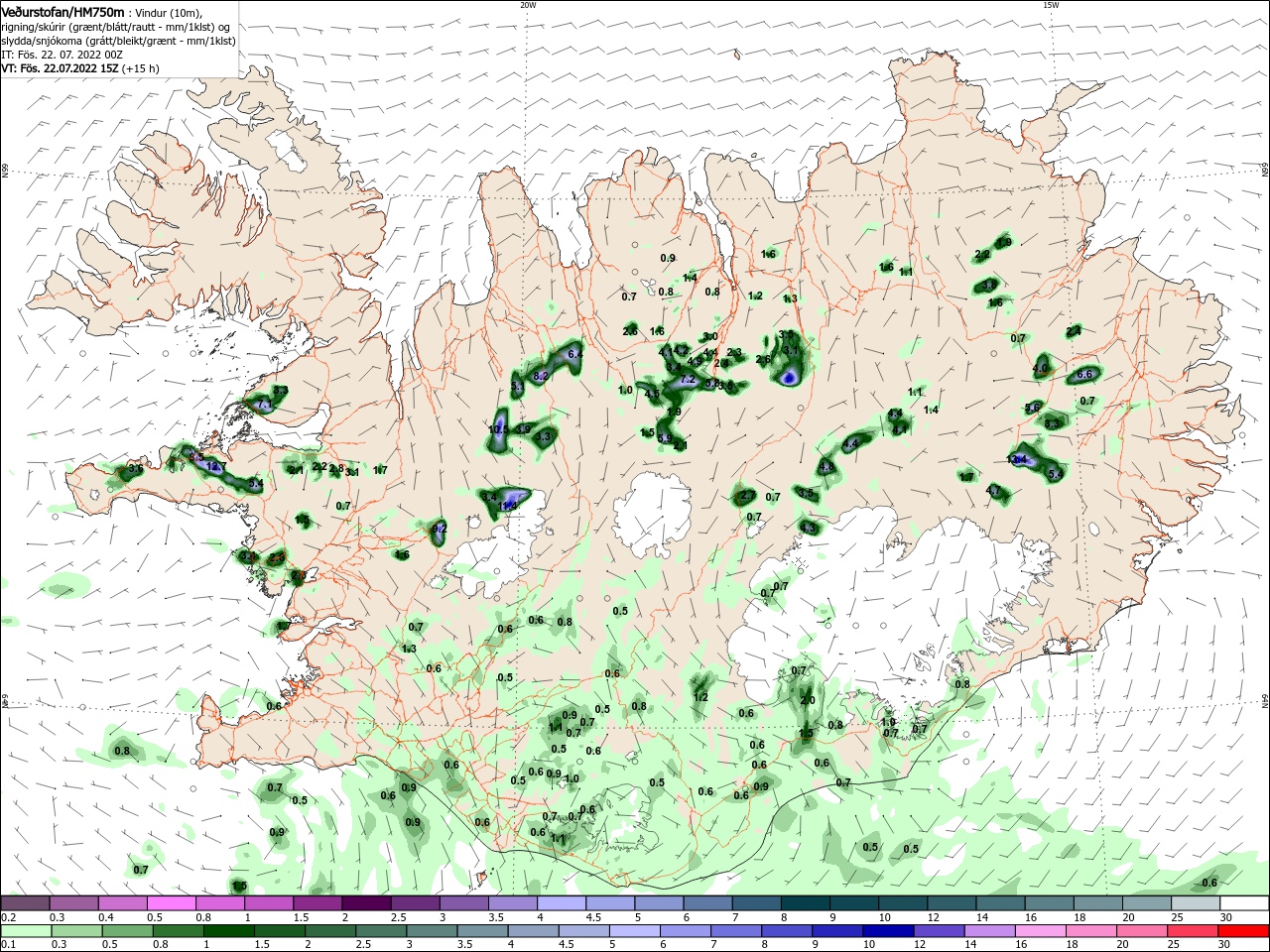Click the VT: Fös. 22.07.2022 15Z valid time
This screenshot has height=952, width=1270.
coord(60,68)
